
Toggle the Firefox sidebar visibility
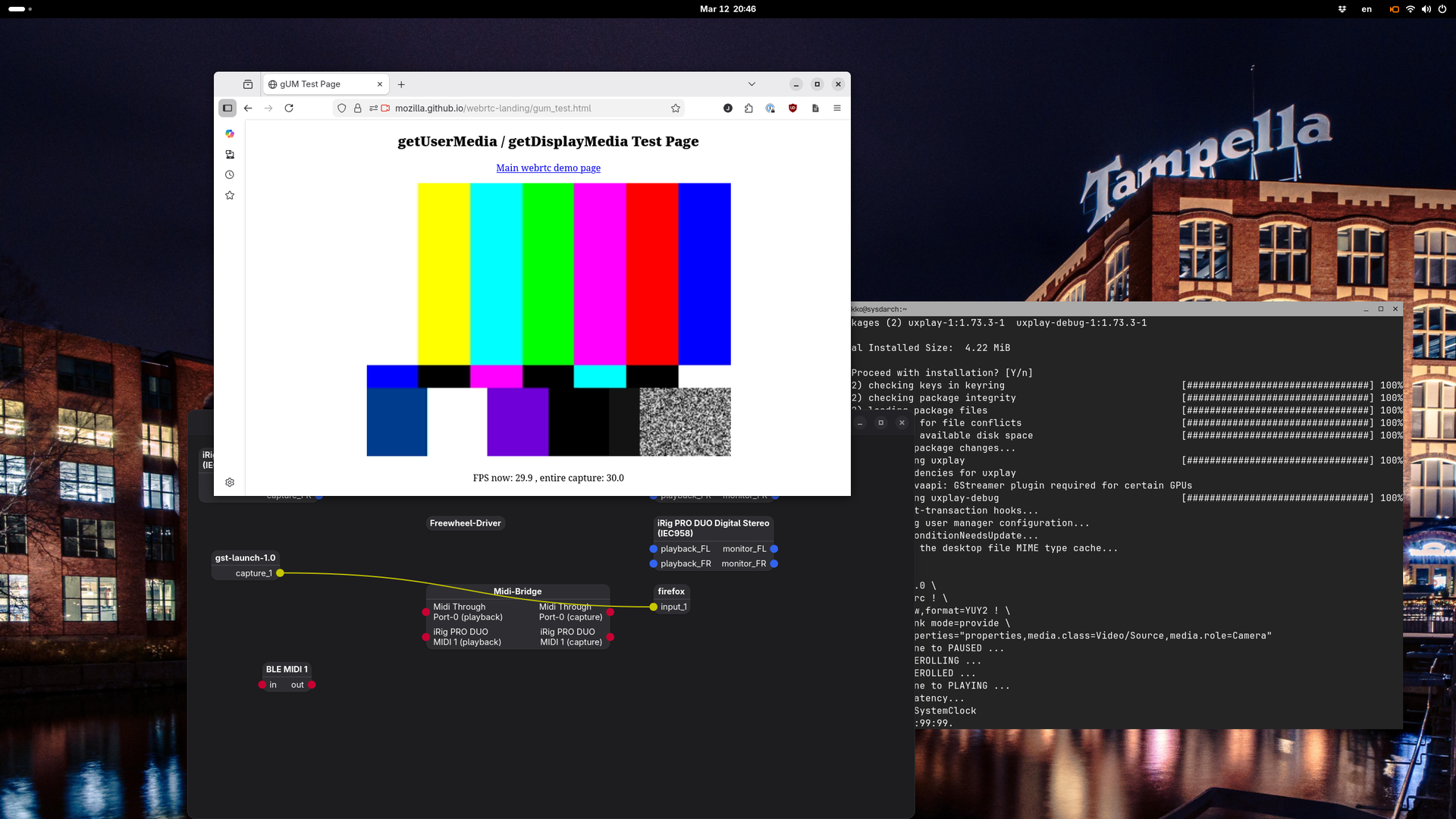click(227, 108)
